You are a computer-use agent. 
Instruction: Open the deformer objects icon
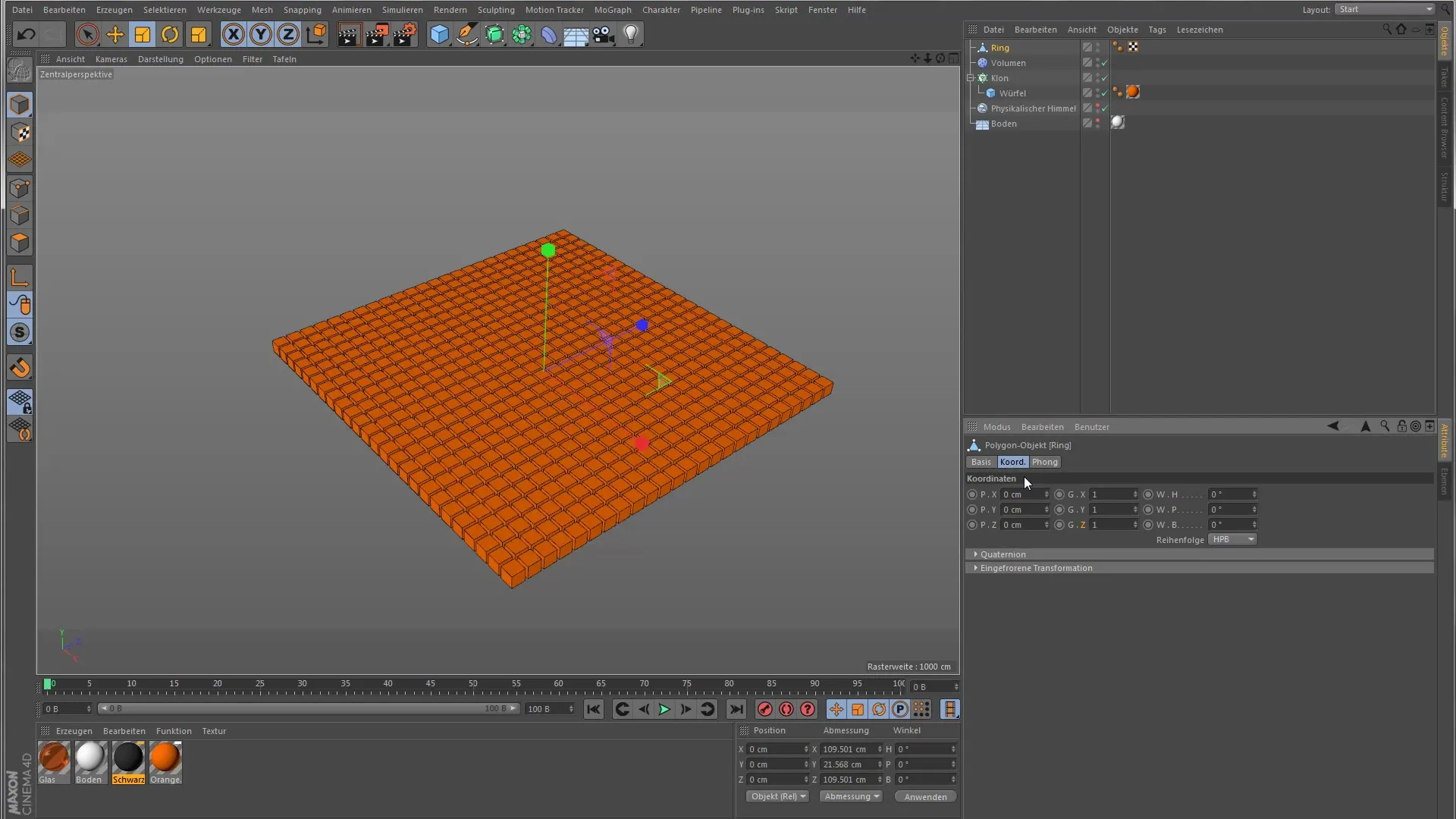(549, 34)
